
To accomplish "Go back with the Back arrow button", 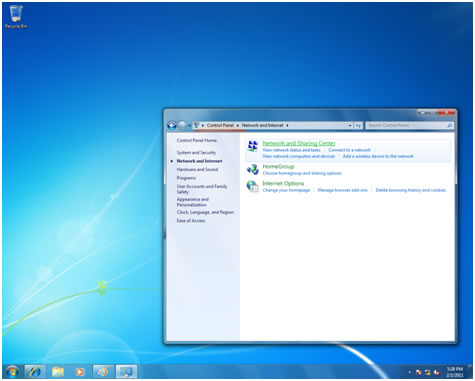I will tap(172, 125).
